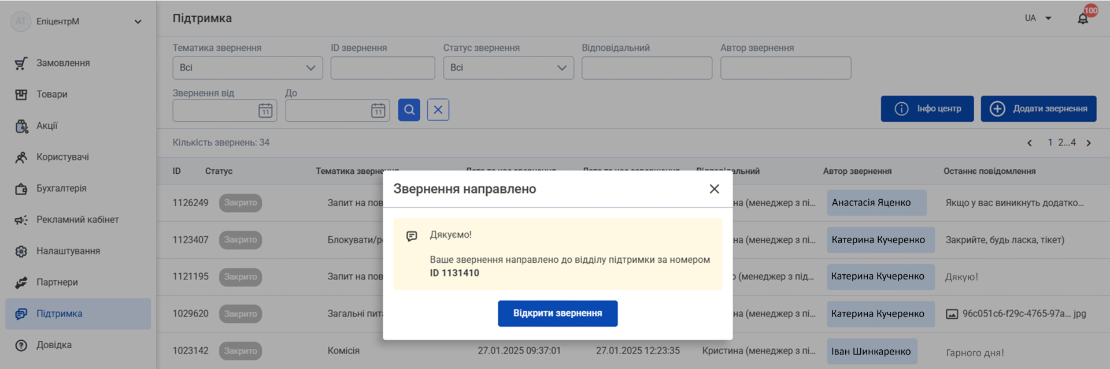Image resolution: width=1110 pixels, height=369 pixels.
Task: Click author 'Анастасія Яценко'
Action: [876, 203]
